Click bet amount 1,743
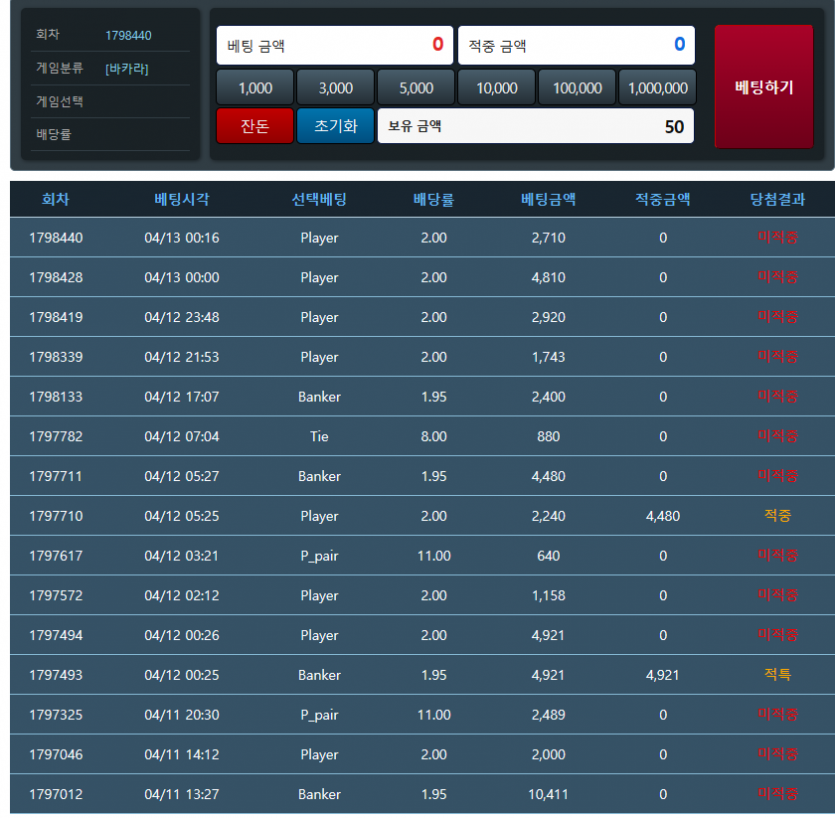835x818 pixels. [548, 357]
